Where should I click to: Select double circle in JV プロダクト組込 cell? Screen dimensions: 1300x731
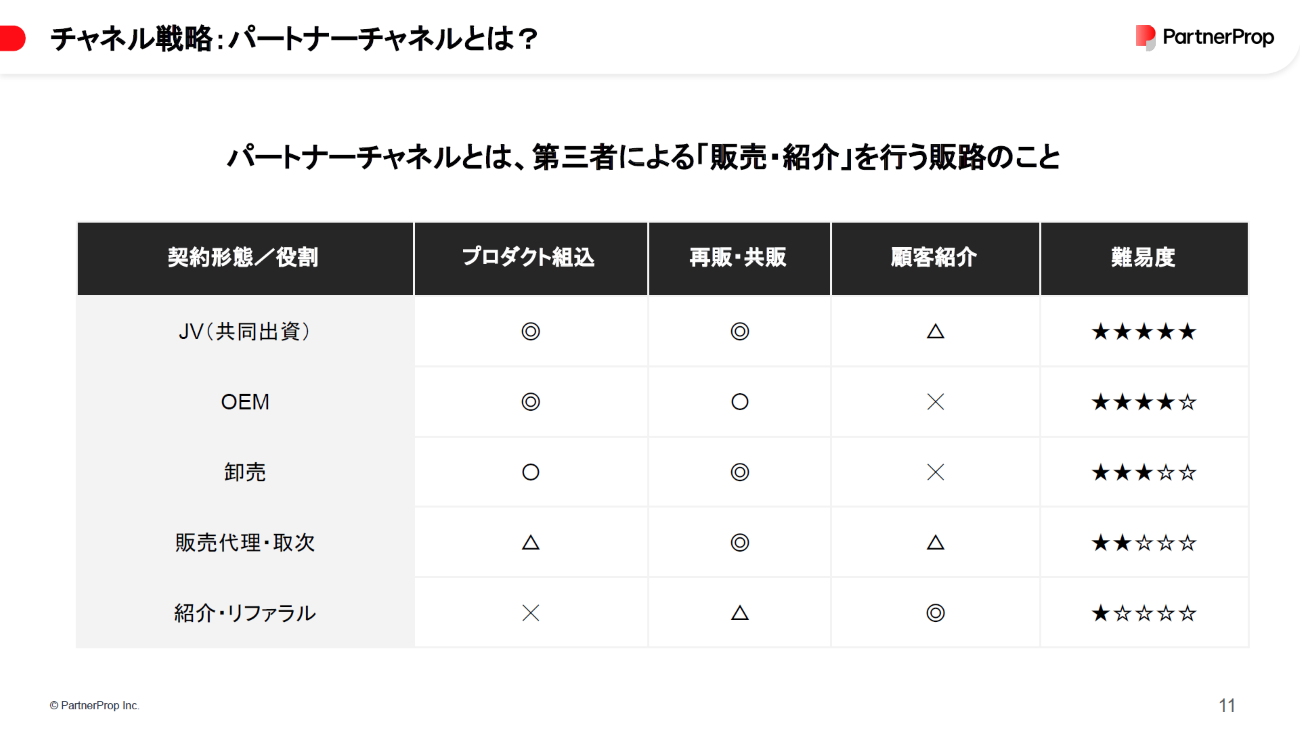pyautogui.click(x=531, y=331)
